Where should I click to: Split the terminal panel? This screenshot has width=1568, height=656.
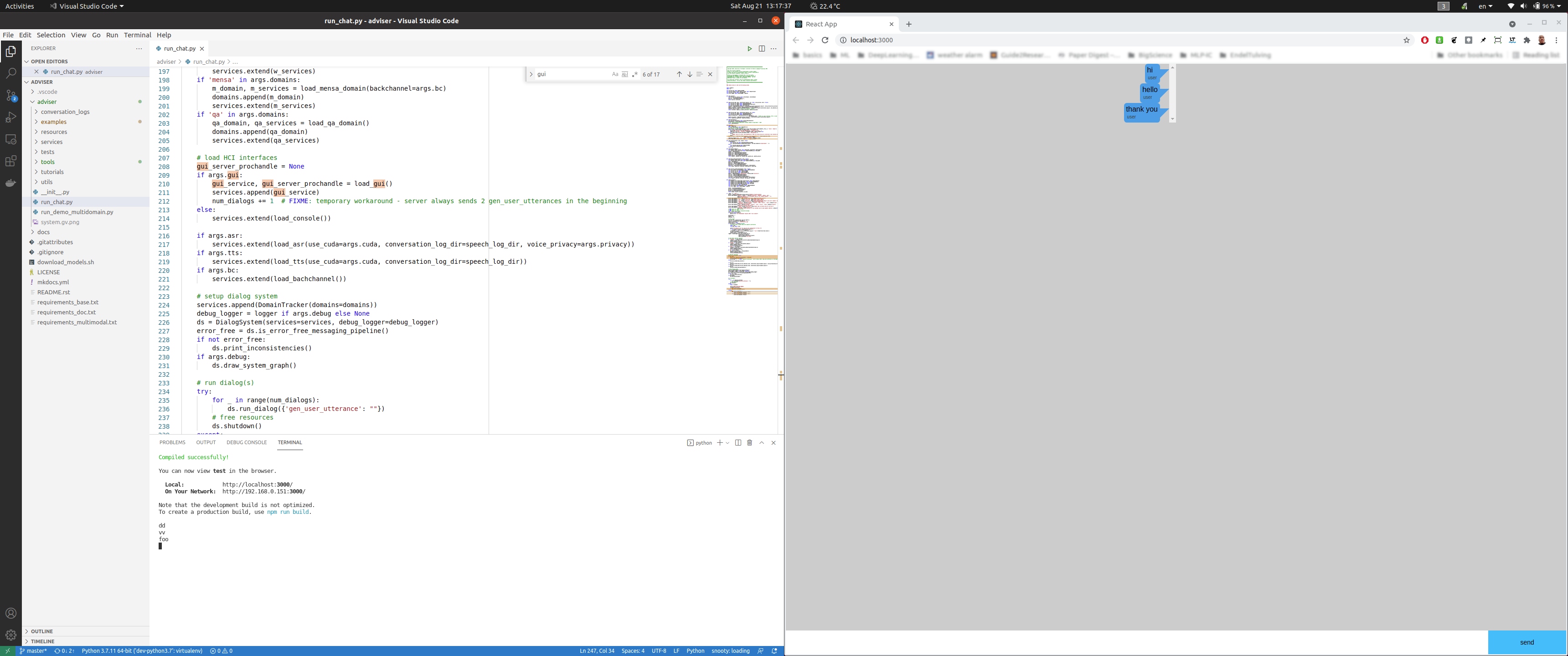tap(738, 442)
